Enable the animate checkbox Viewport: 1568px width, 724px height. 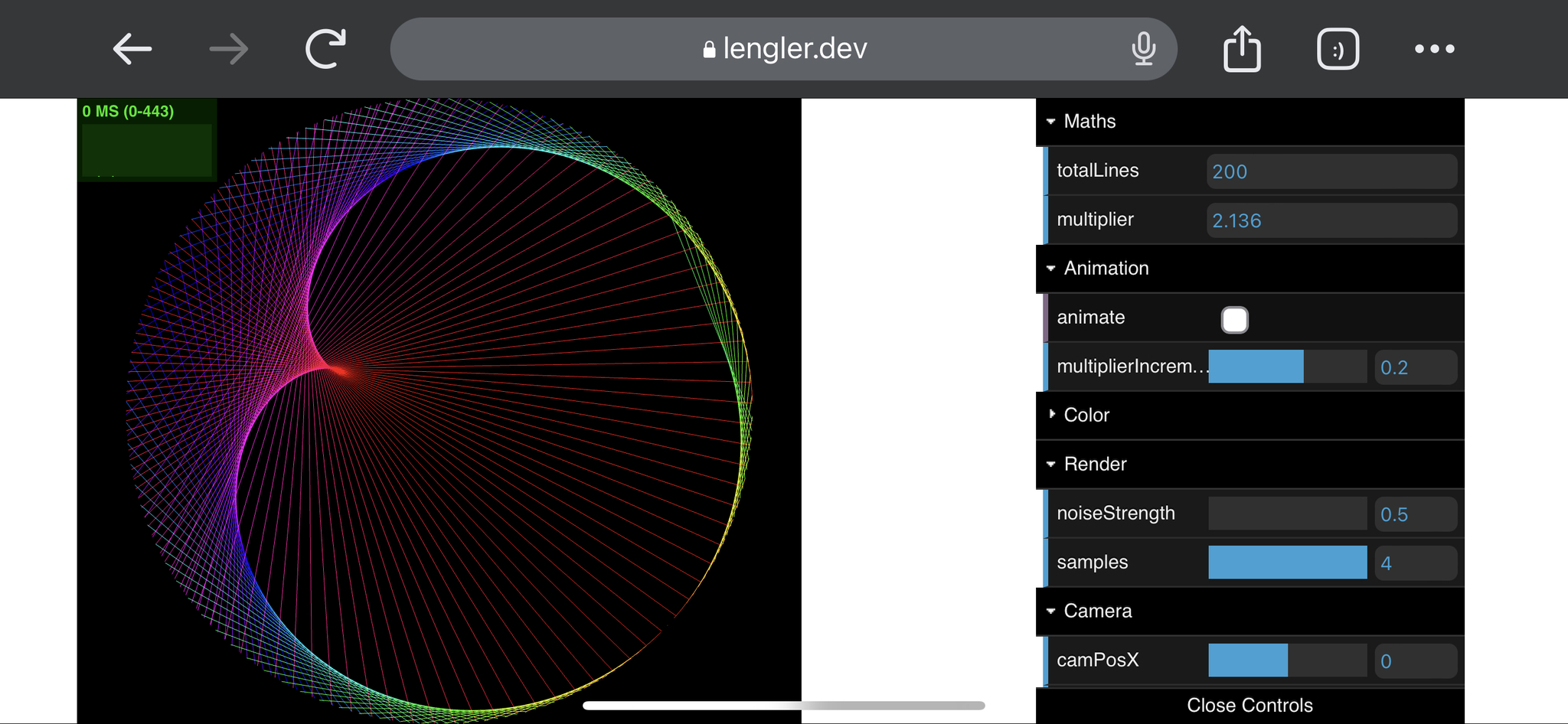point(1234,319)
